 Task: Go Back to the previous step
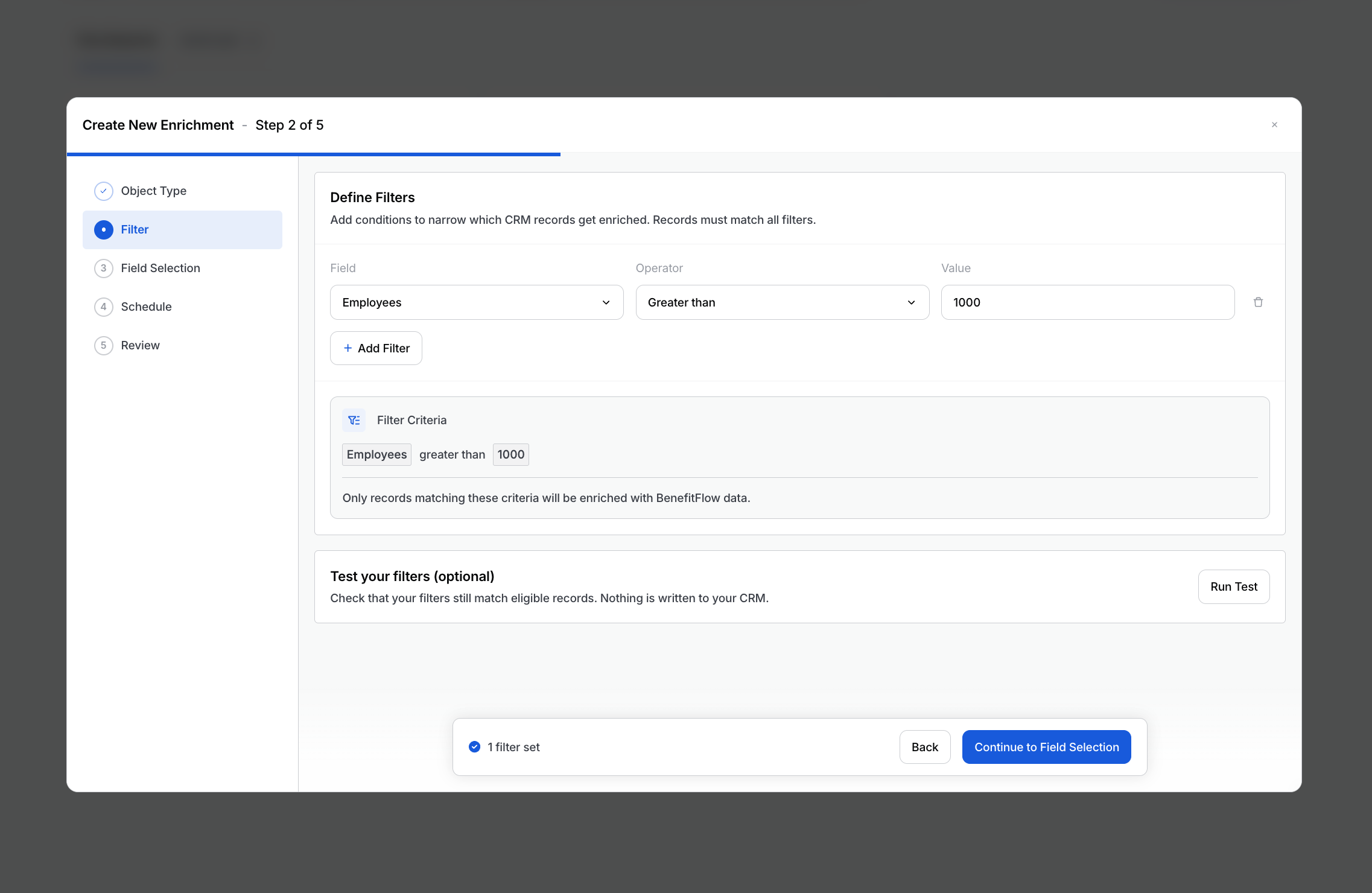tap(925, 747)
